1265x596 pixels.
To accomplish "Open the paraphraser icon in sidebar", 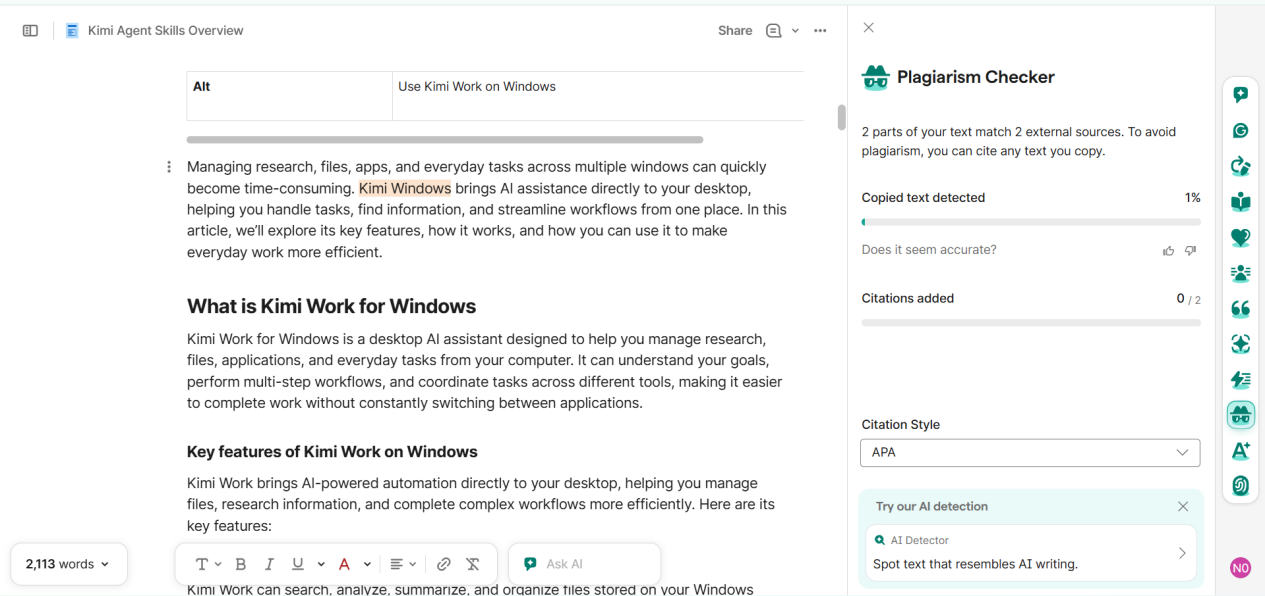I will (1240, 166).
